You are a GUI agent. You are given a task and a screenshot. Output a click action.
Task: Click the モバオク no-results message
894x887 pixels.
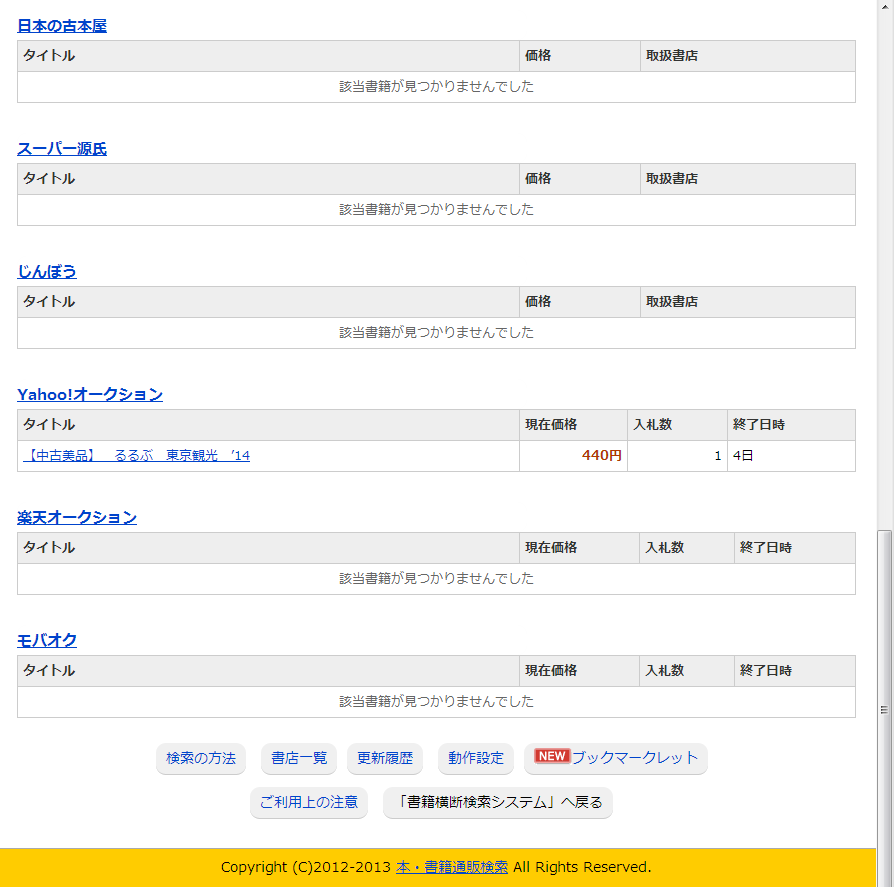(x=436, y=701)
